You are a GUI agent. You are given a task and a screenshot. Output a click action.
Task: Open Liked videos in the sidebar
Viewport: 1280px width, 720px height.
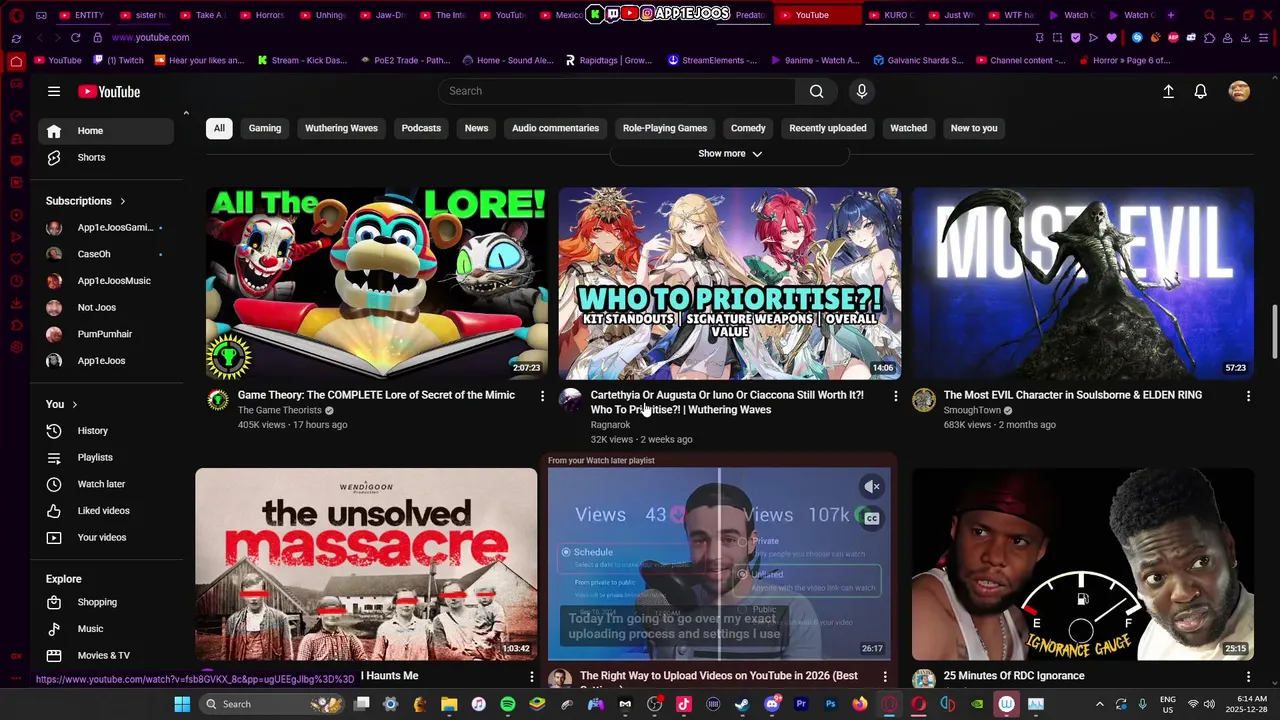click(106, 511)
